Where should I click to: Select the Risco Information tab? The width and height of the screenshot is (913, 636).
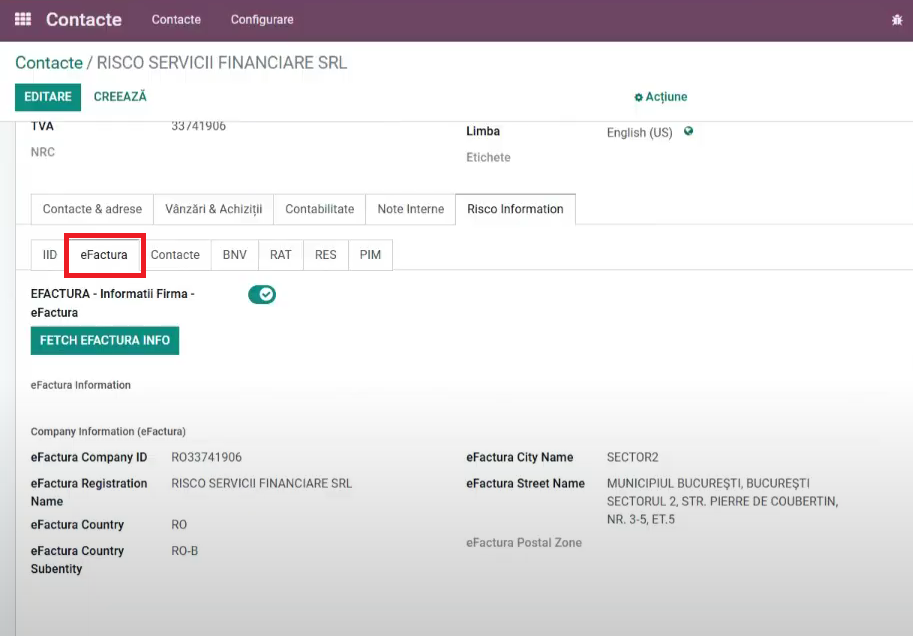515,209
